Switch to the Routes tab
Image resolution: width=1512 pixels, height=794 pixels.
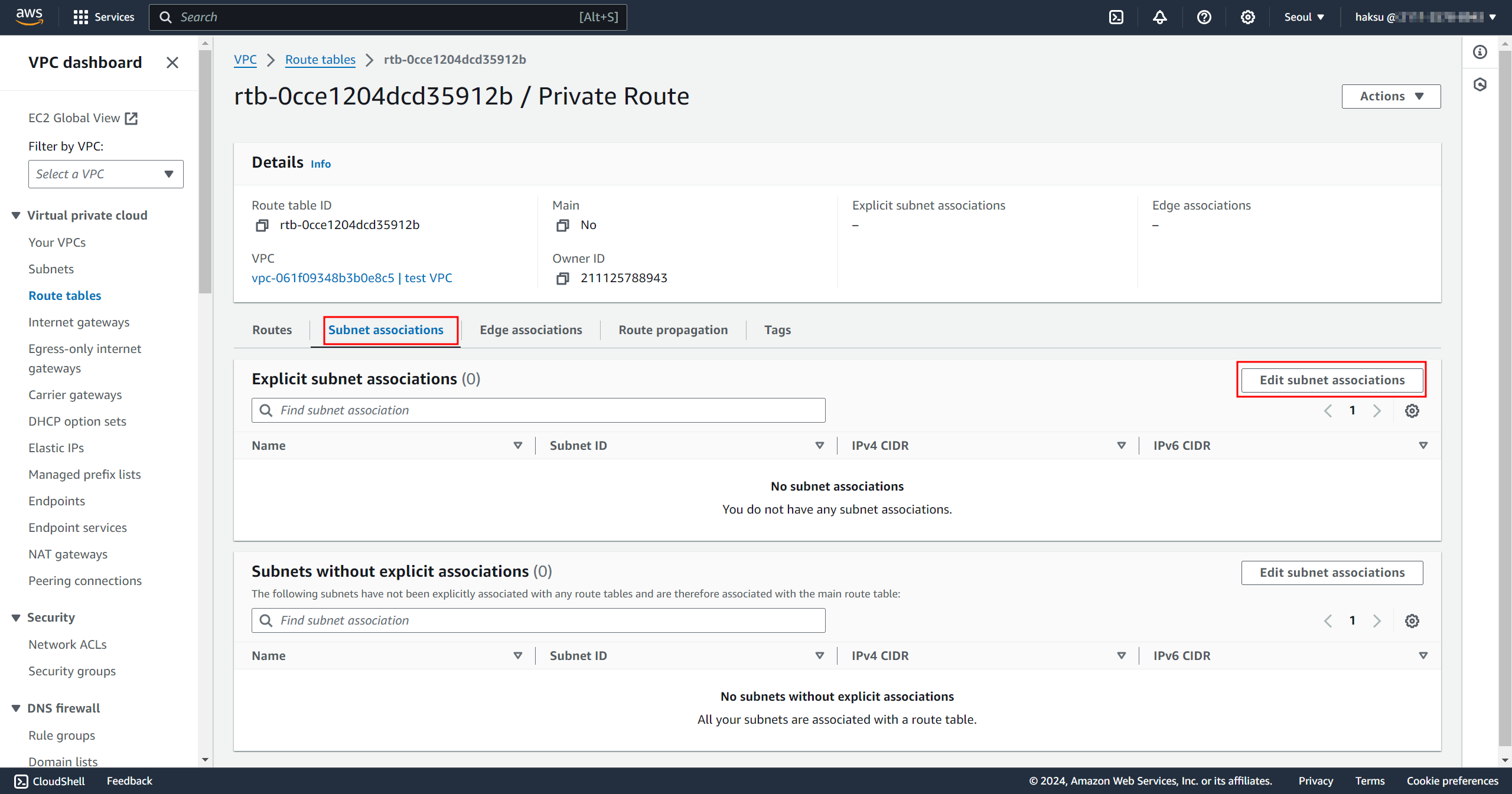(x=272, y=330)
